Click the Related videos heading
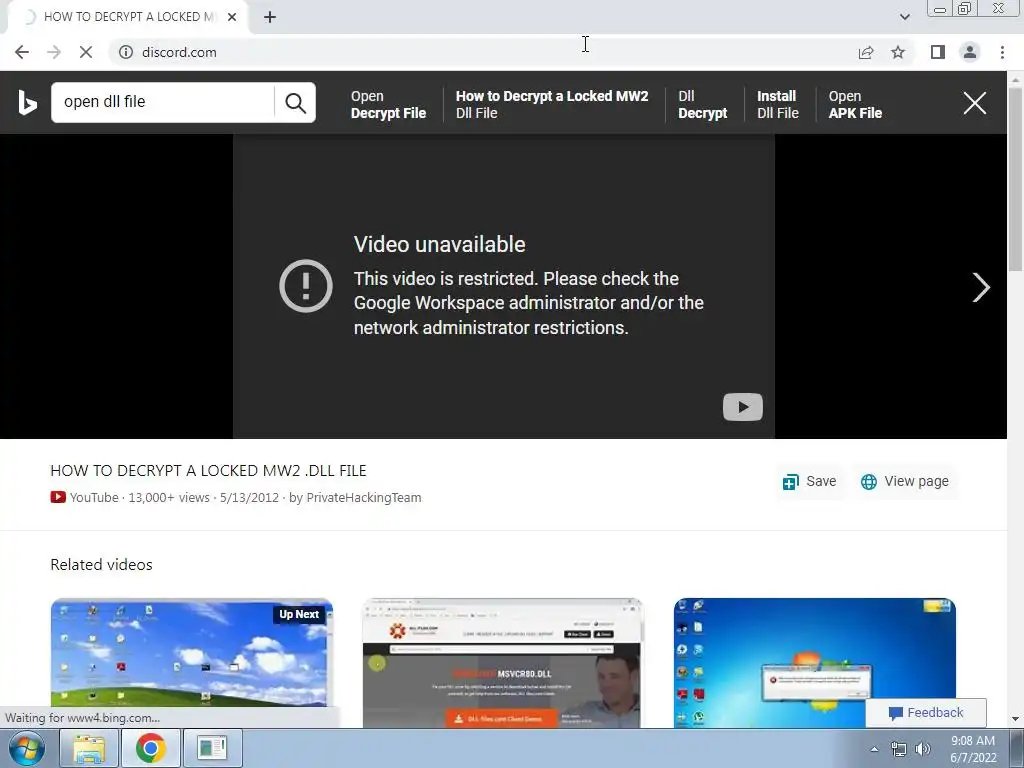1024x768 pixels. 101,565
